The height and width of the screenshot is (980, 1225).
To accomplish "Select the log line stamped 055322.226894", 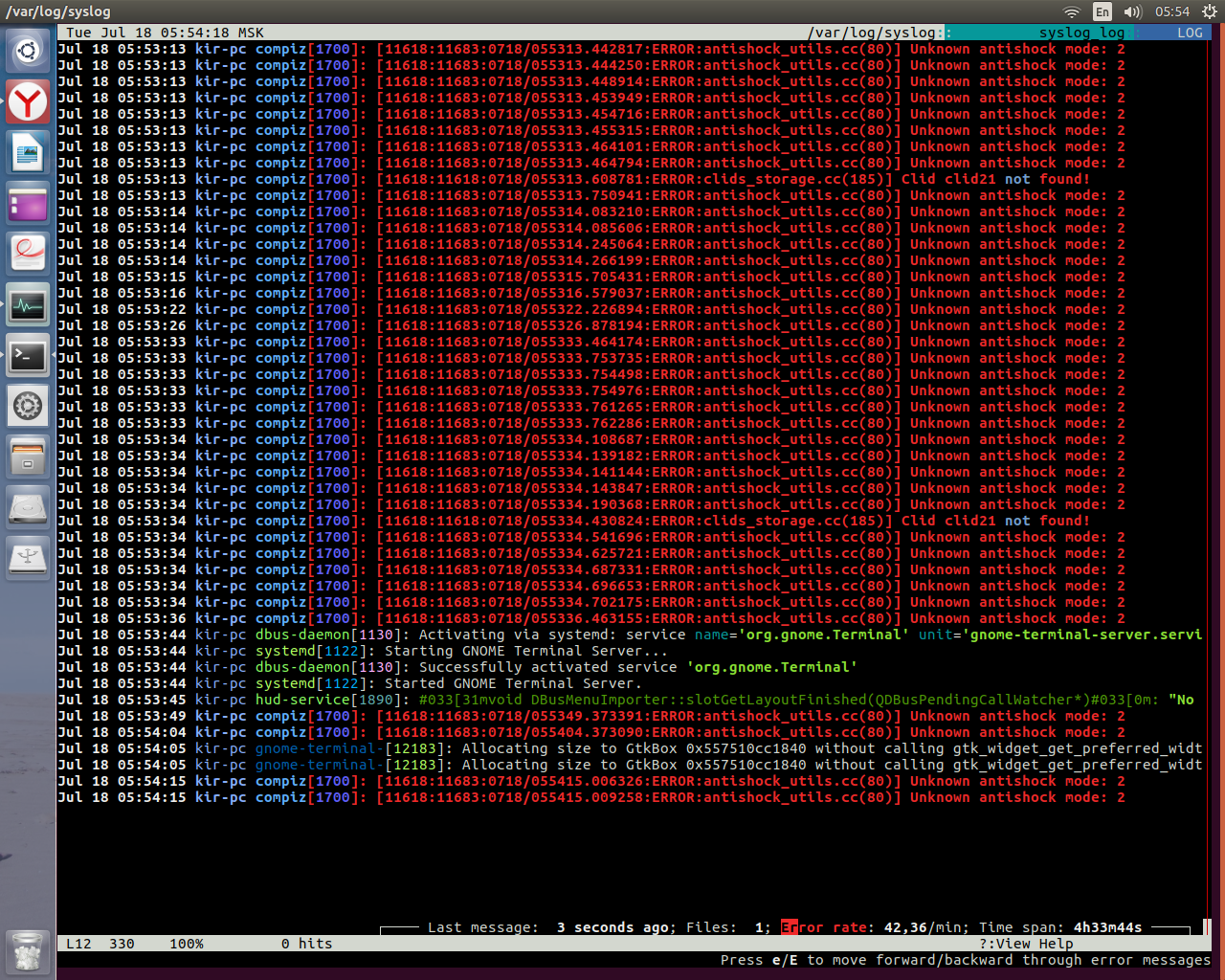I will pyautogui.click(x=591, y=309).
